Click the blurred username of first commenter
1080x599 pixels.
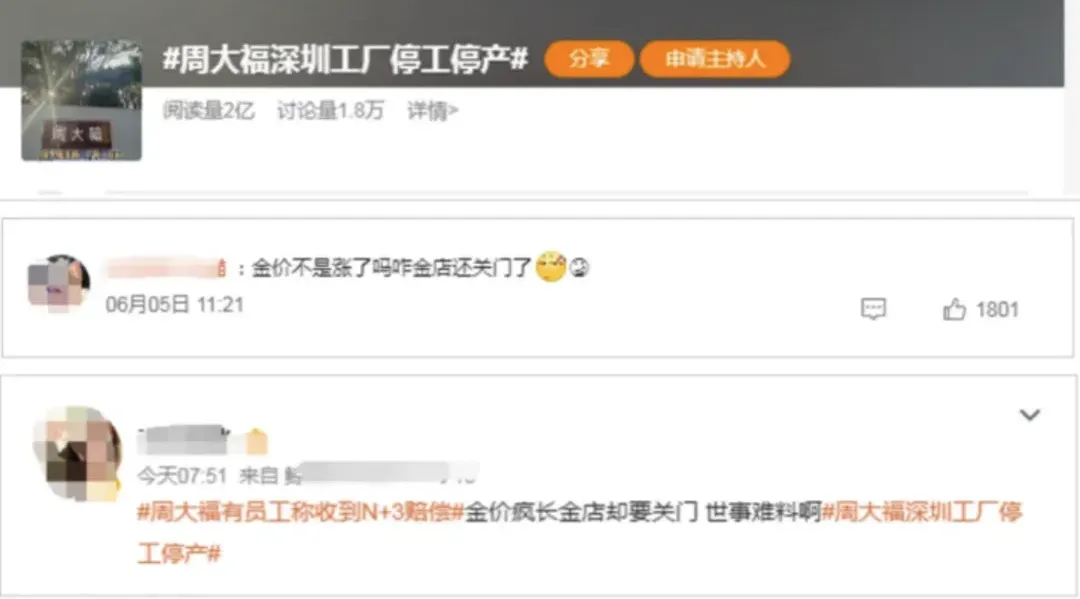point(166,268)
